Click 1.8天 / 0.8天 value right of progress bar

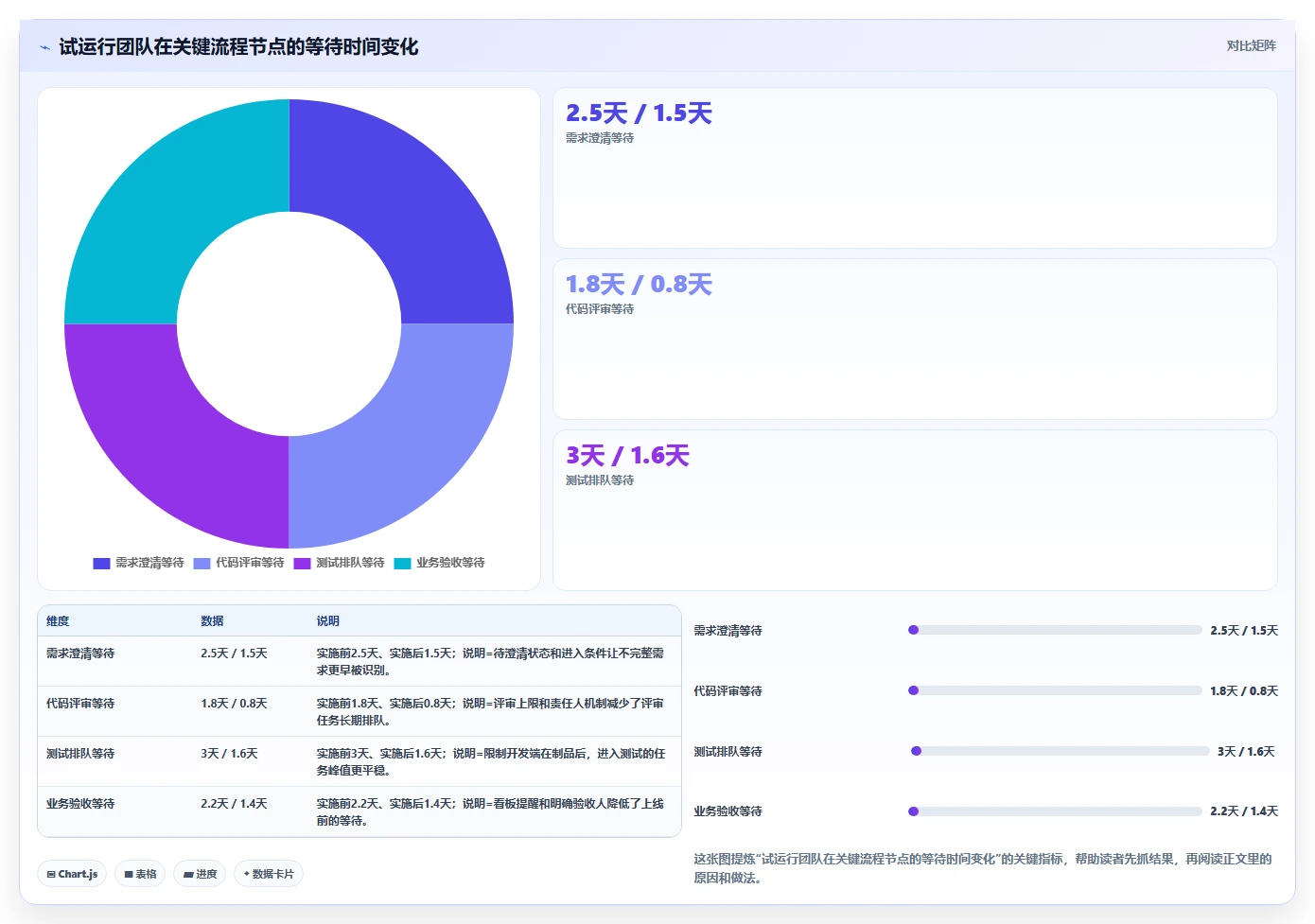(x=1244, y=691)
